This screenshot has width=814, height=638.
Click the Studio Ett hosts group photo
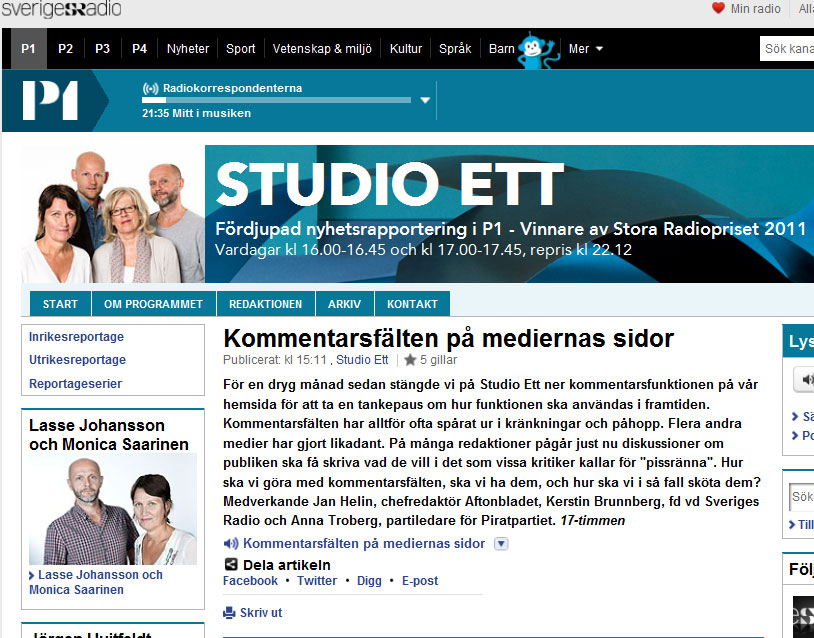coord(113,214)
